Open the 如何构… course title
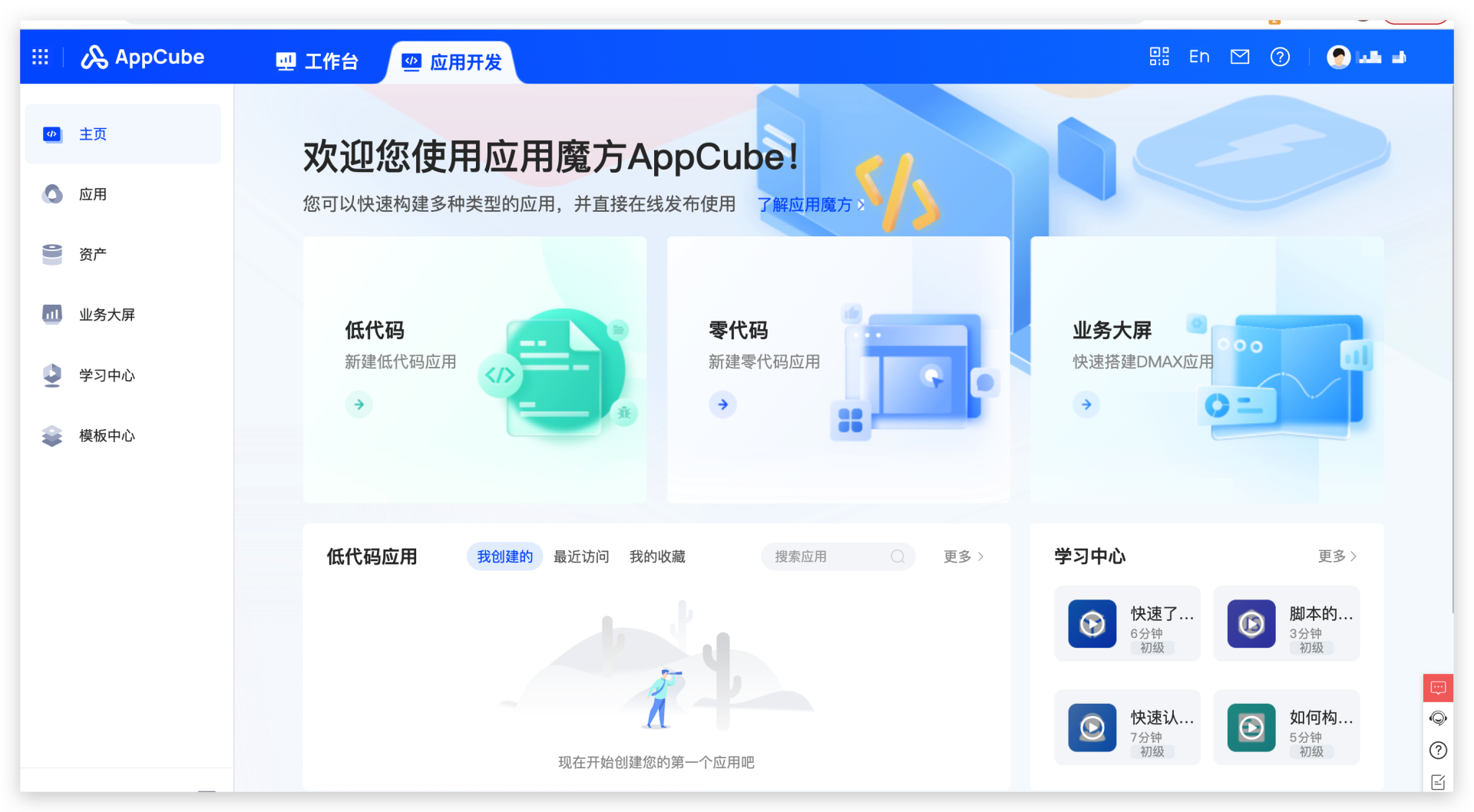This screenshot has width=1474, height=812. (1321, 718)
